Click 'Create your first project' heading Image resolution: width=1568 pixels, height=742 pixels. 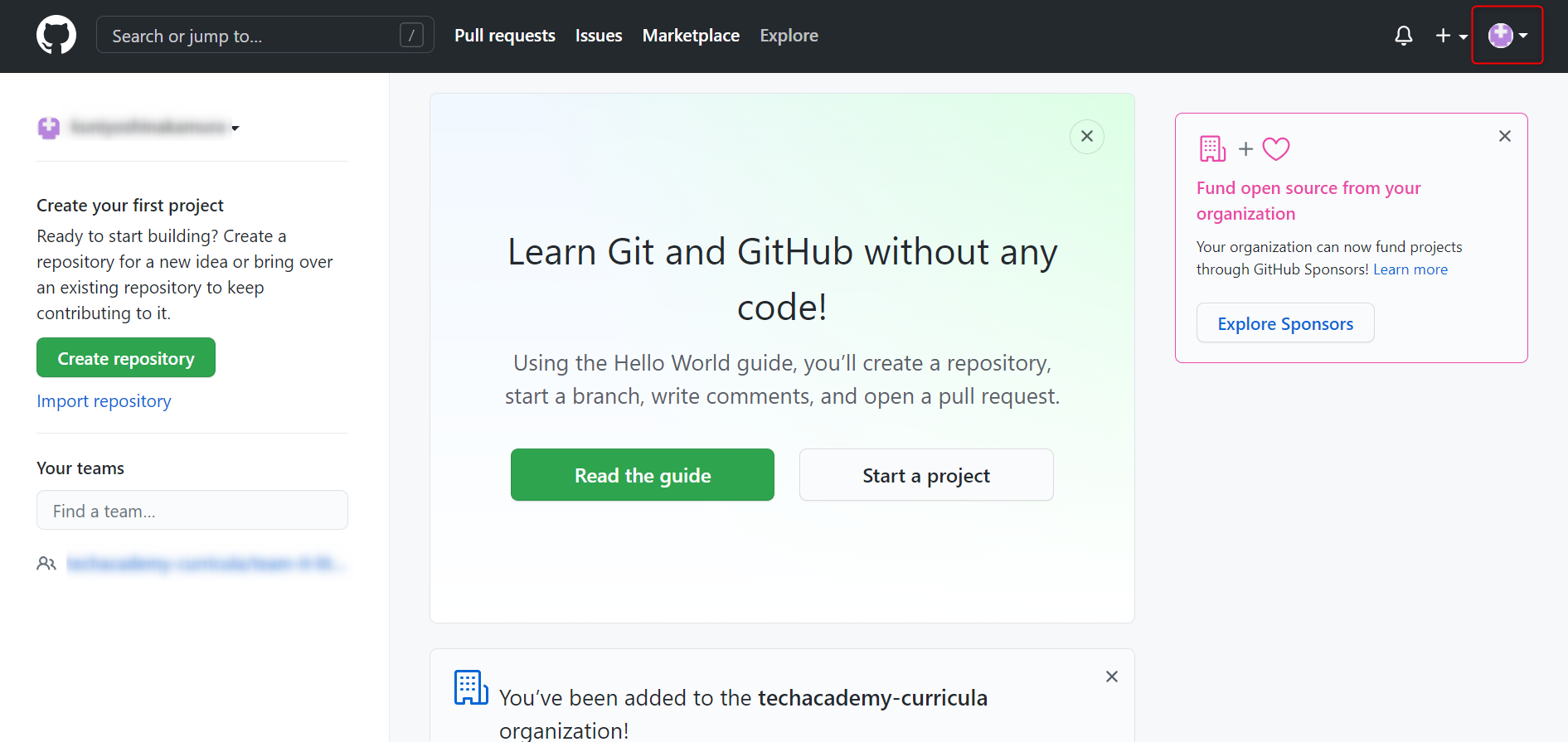click(130, 205)
